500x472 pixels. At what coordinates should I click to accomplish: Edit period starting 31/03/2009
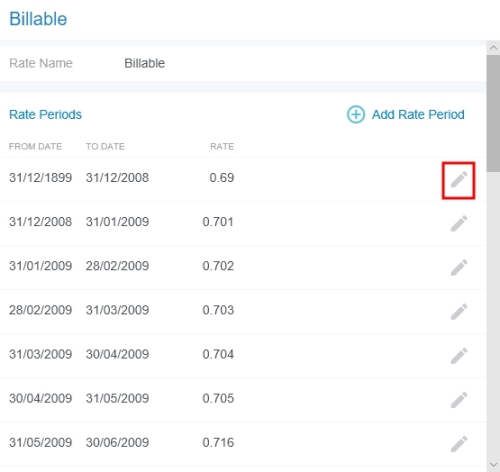459,356
